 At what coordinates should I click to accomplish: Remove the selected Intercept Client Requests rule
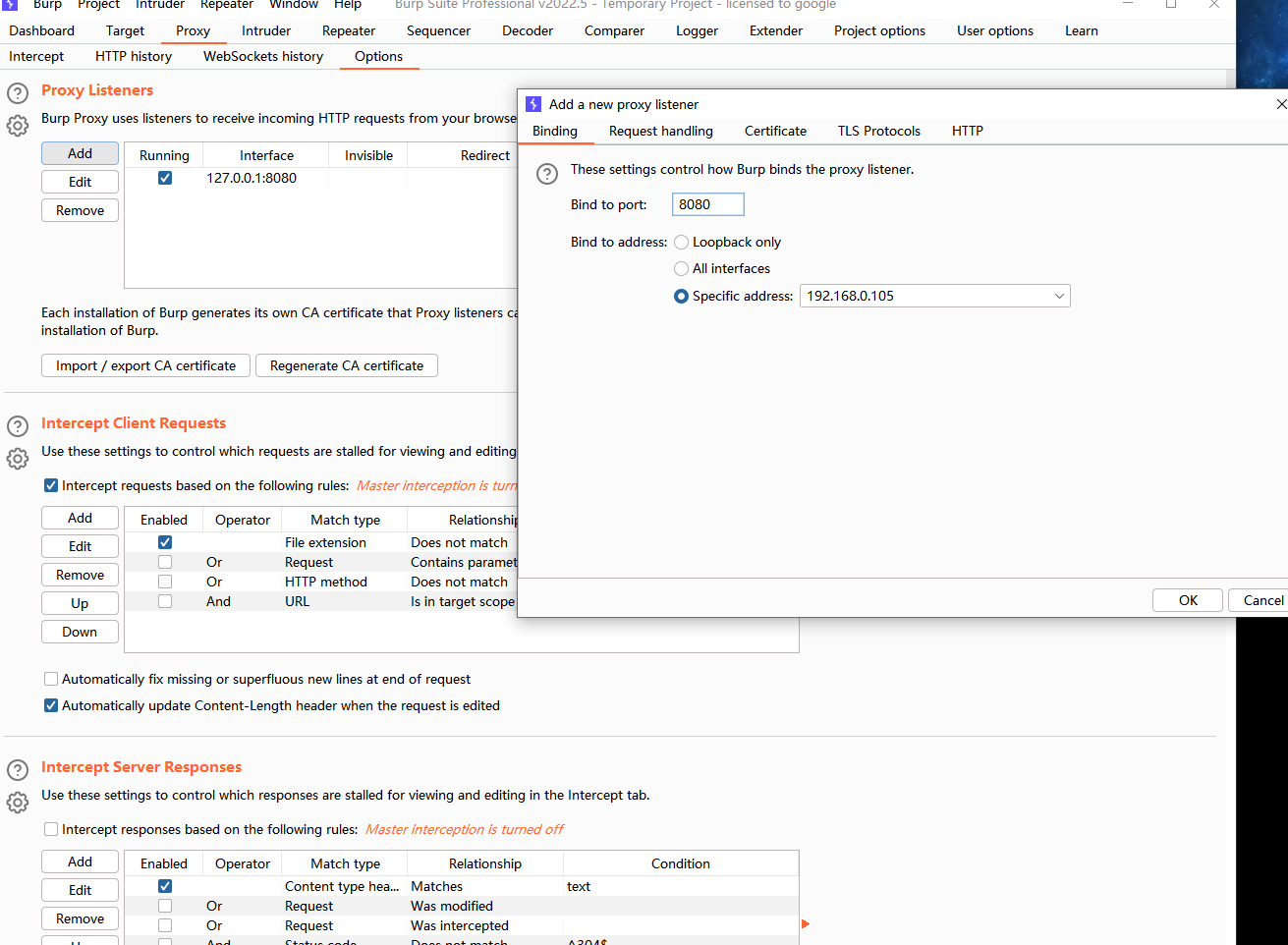click(x=81, y=575)
